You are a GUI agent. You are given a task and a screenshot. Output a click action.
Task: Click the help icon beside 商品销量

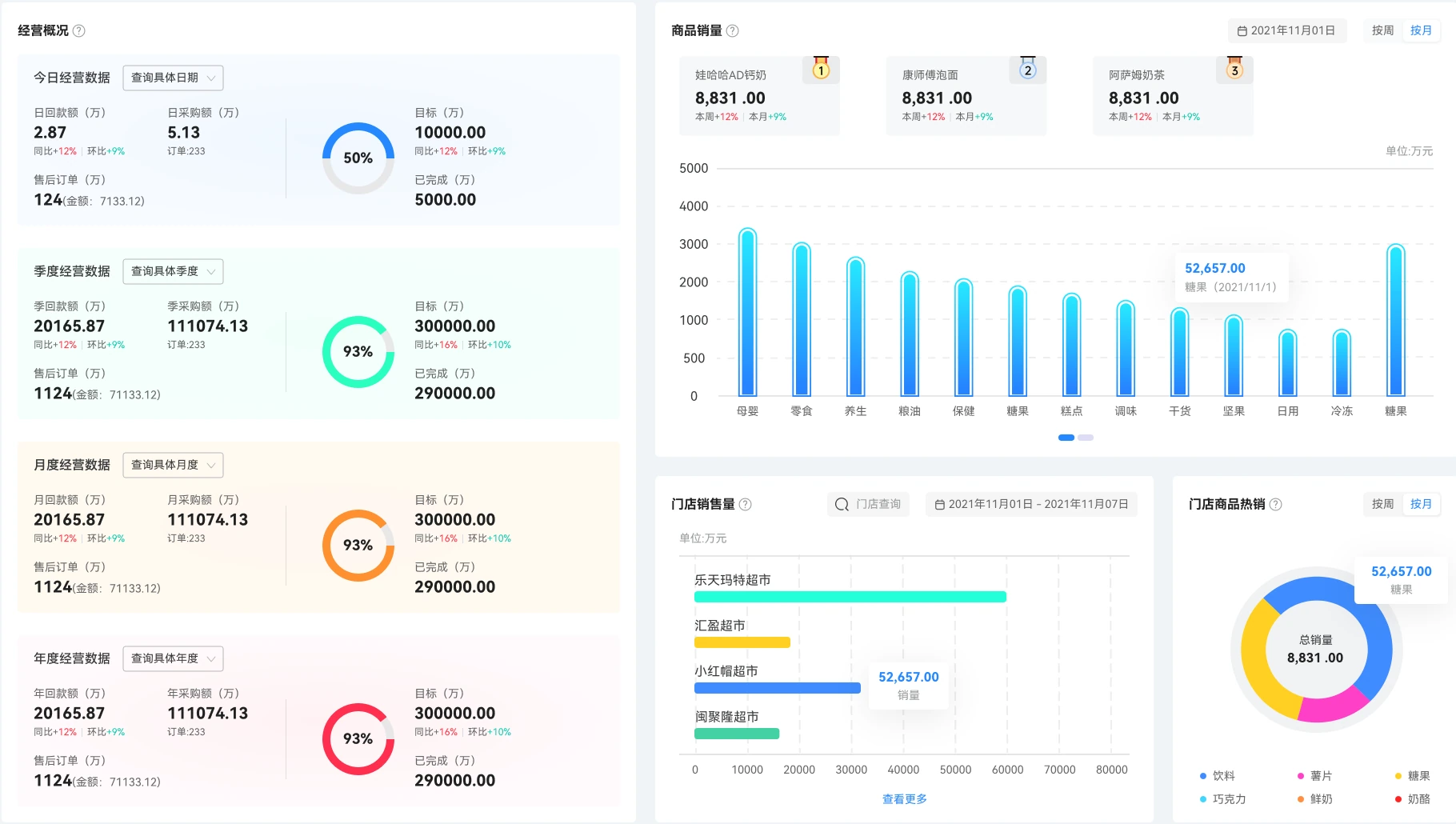(732, 30)
